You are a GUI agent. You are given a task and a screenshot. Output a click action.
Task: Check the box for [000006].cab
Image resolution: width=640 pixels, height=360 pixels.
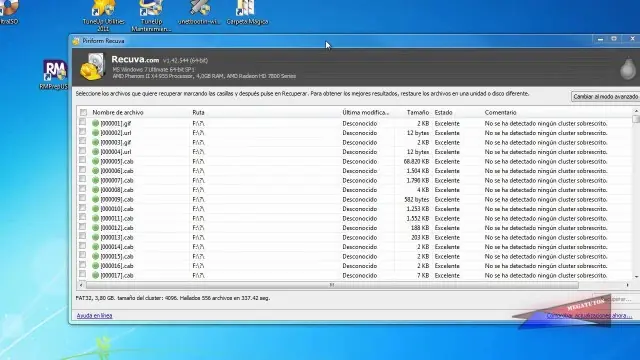(x=82, y=169)
